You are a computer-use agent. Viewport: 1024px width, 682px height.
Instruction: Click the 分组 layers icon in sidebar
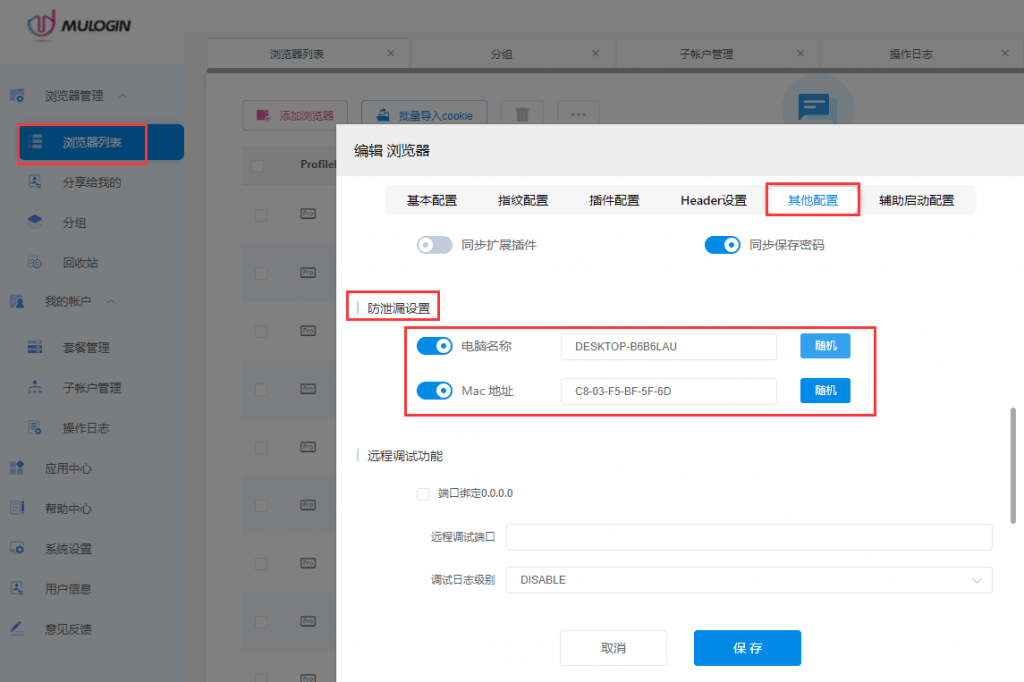[x=35, y=221]
